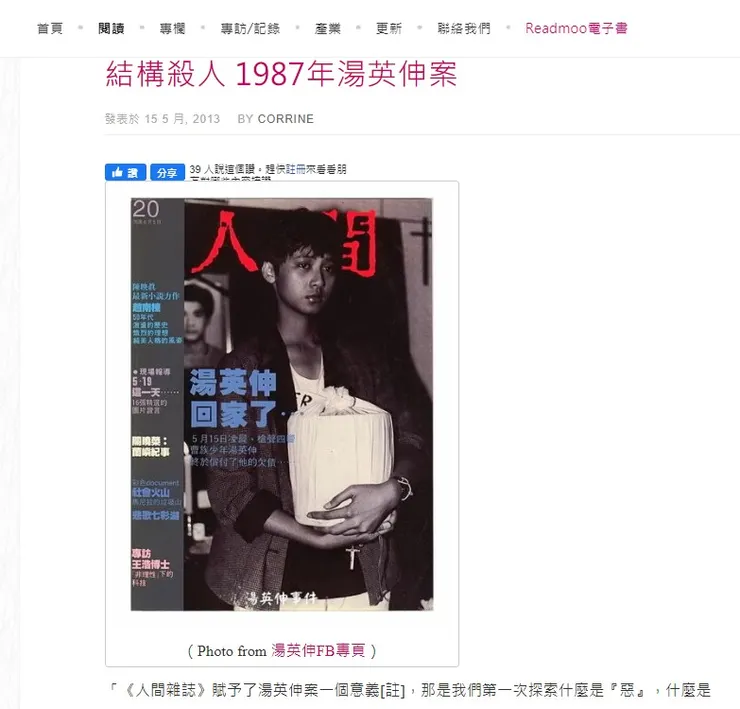Click the publication date 15 5 月, 2013
The image size is (740, 709).
tap(182, 119)
